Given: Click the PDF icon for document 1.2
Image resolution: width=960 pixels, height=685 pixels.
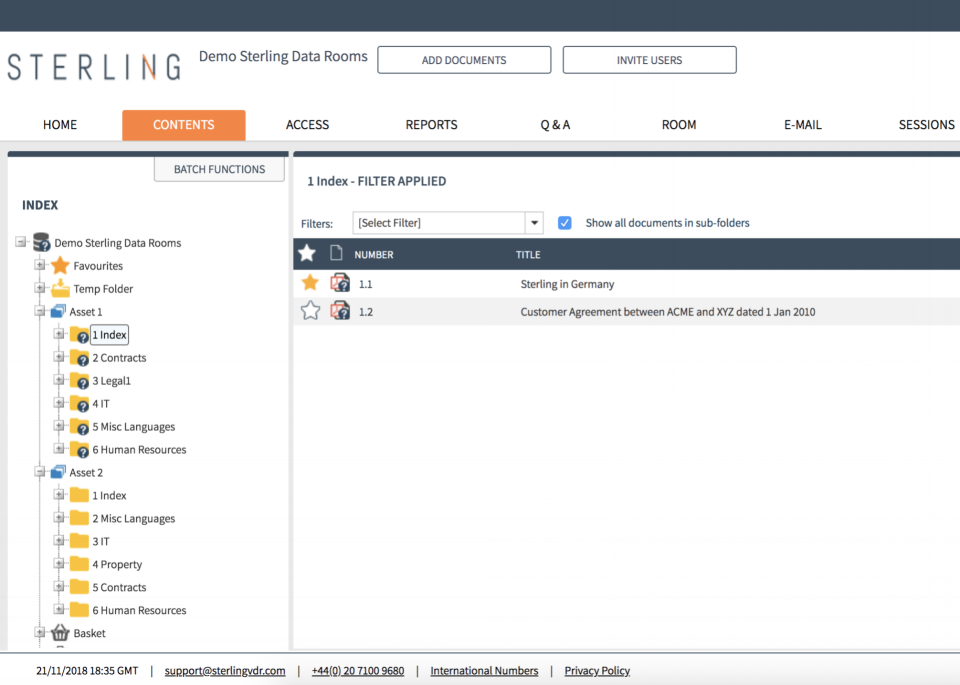Looking at the screenshot, I should (x=340, y=311).
